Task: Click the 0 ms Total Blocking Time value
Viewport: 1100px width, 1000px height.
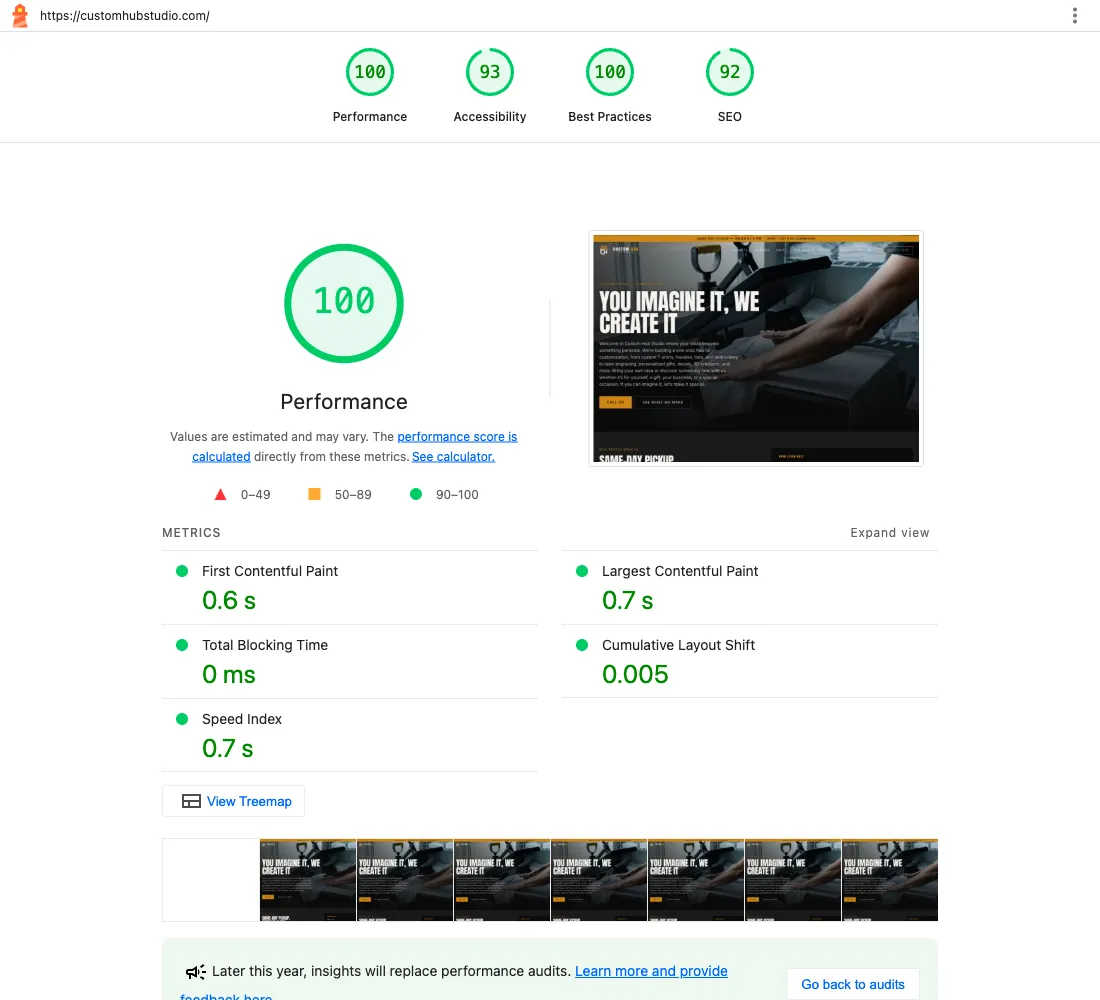Action: coord(229,674)
